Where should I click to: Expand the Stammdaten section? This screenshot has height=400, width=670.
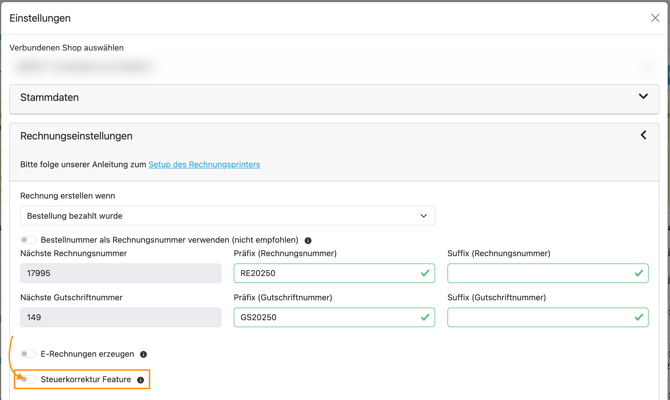tap(642, 97)
